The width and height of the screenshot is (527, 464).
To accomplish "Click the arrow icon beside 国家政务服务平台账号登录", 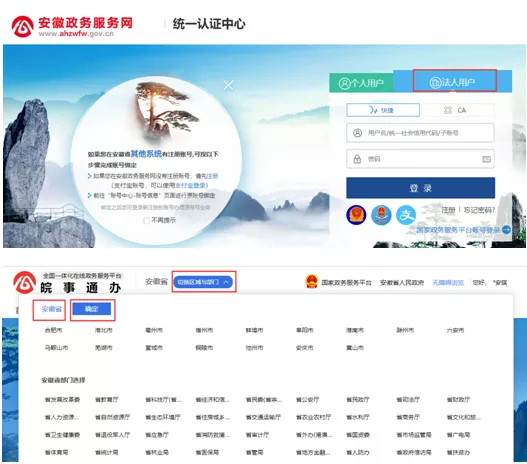I will (x=506, y=230).
